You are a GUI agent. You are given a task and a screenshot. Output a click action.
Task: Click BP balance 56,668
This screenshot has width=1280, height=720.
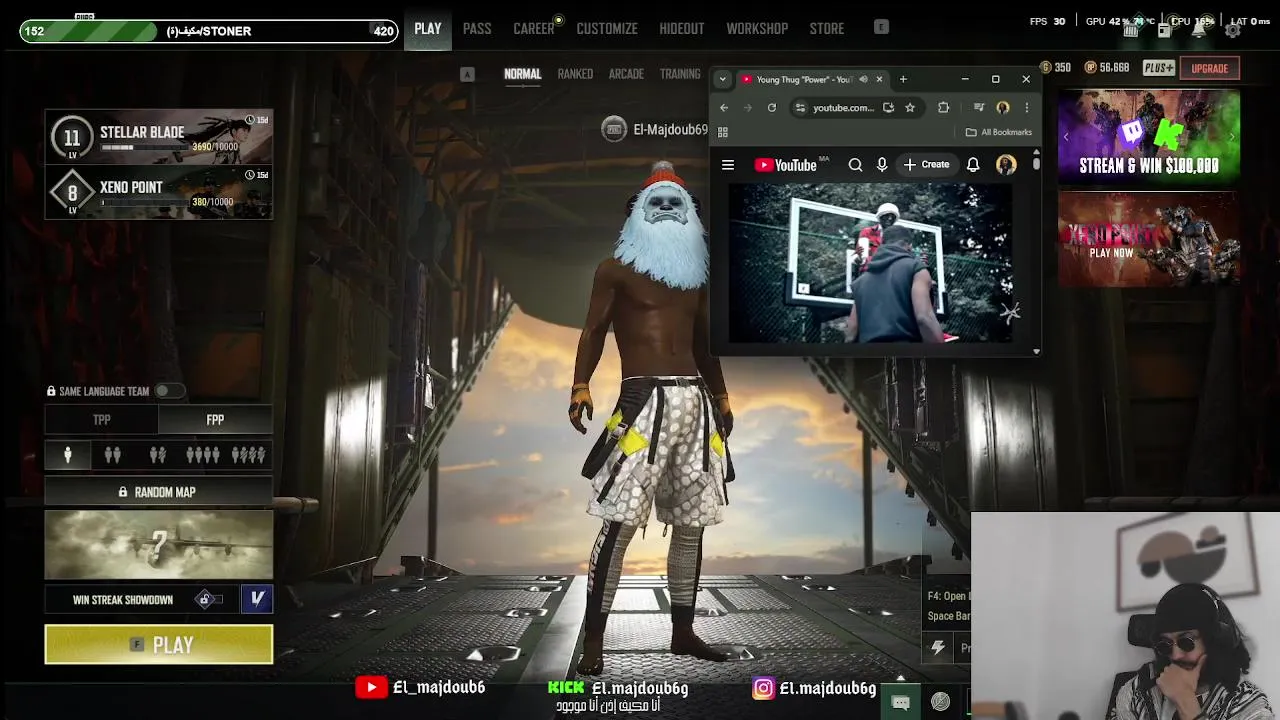pyautogui.click(x=1106, y=68)
